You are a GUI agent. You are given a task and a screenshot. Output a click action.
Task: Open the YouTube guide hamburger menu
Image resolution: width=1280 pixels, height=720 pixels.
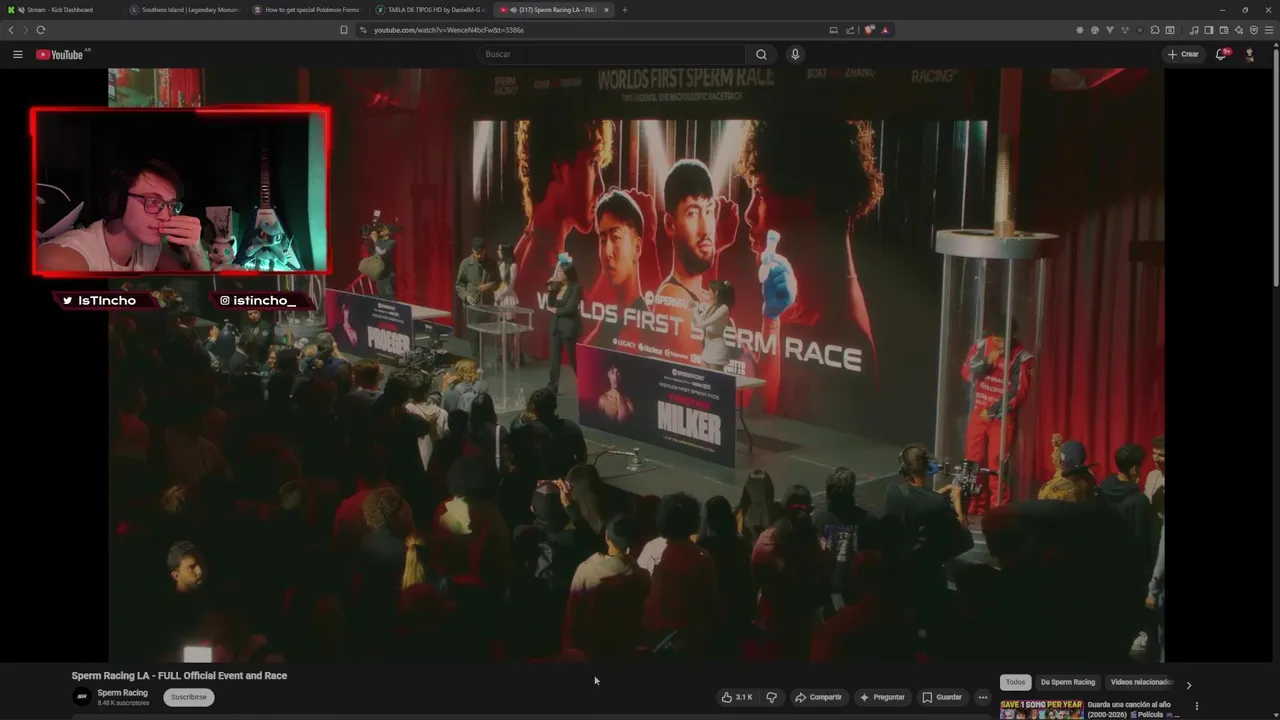coord(17,54)
